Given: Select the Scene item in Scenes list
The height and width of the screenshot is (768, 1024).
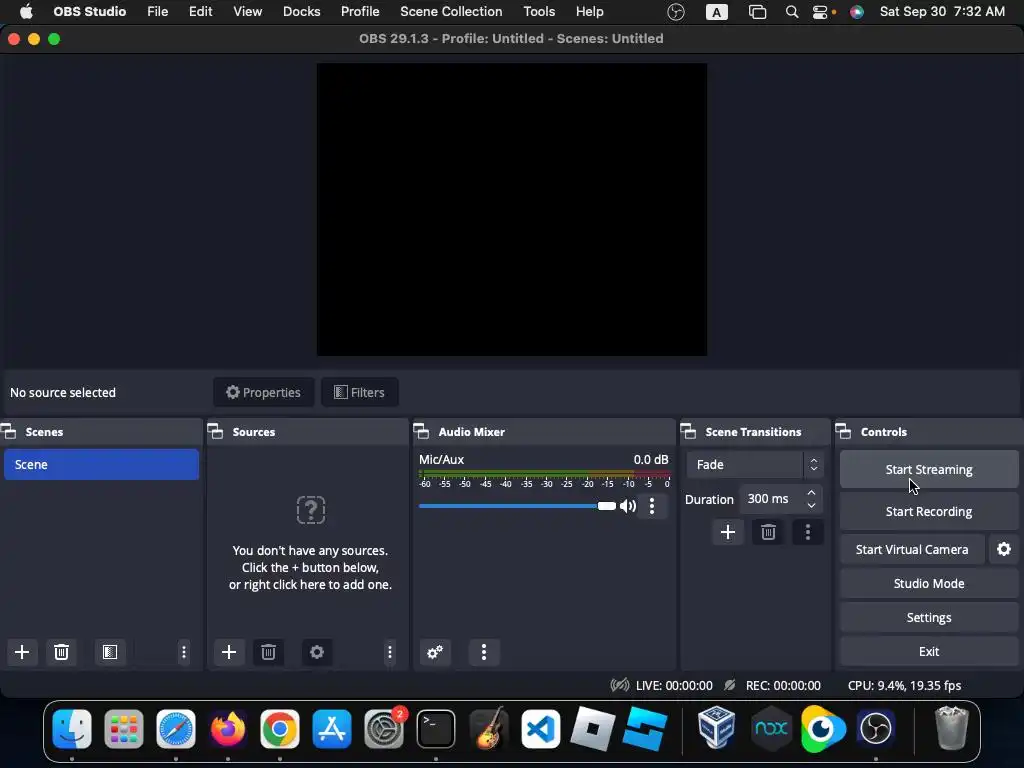Looking at the screenshot, I should (101, 464).
